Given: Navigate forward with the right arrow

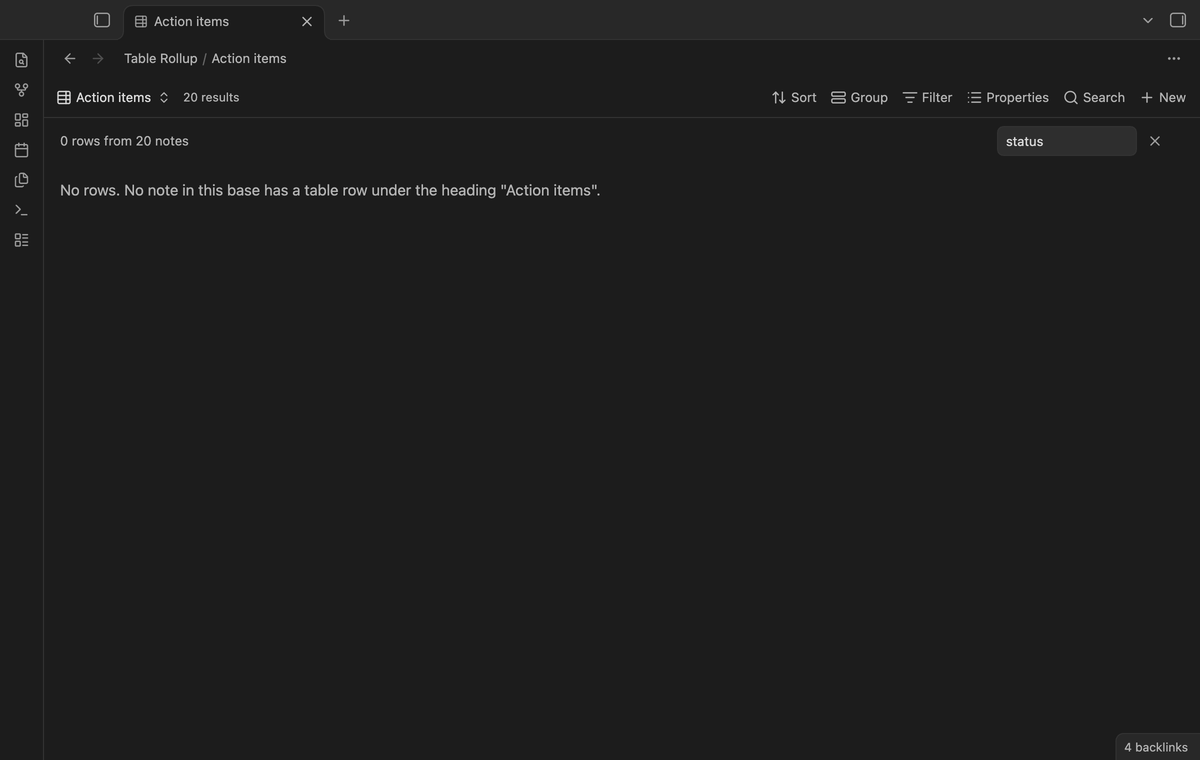Looking at the screenshot, I should coord(98,58).
